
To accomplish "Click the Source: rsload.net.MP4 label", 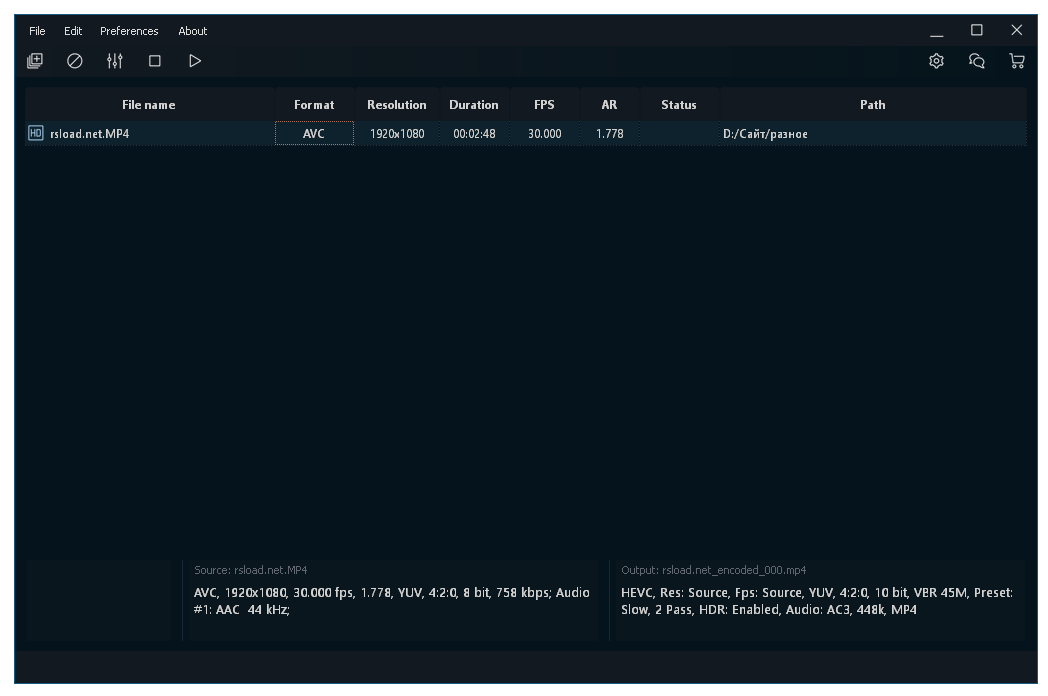I will point(251,570).
